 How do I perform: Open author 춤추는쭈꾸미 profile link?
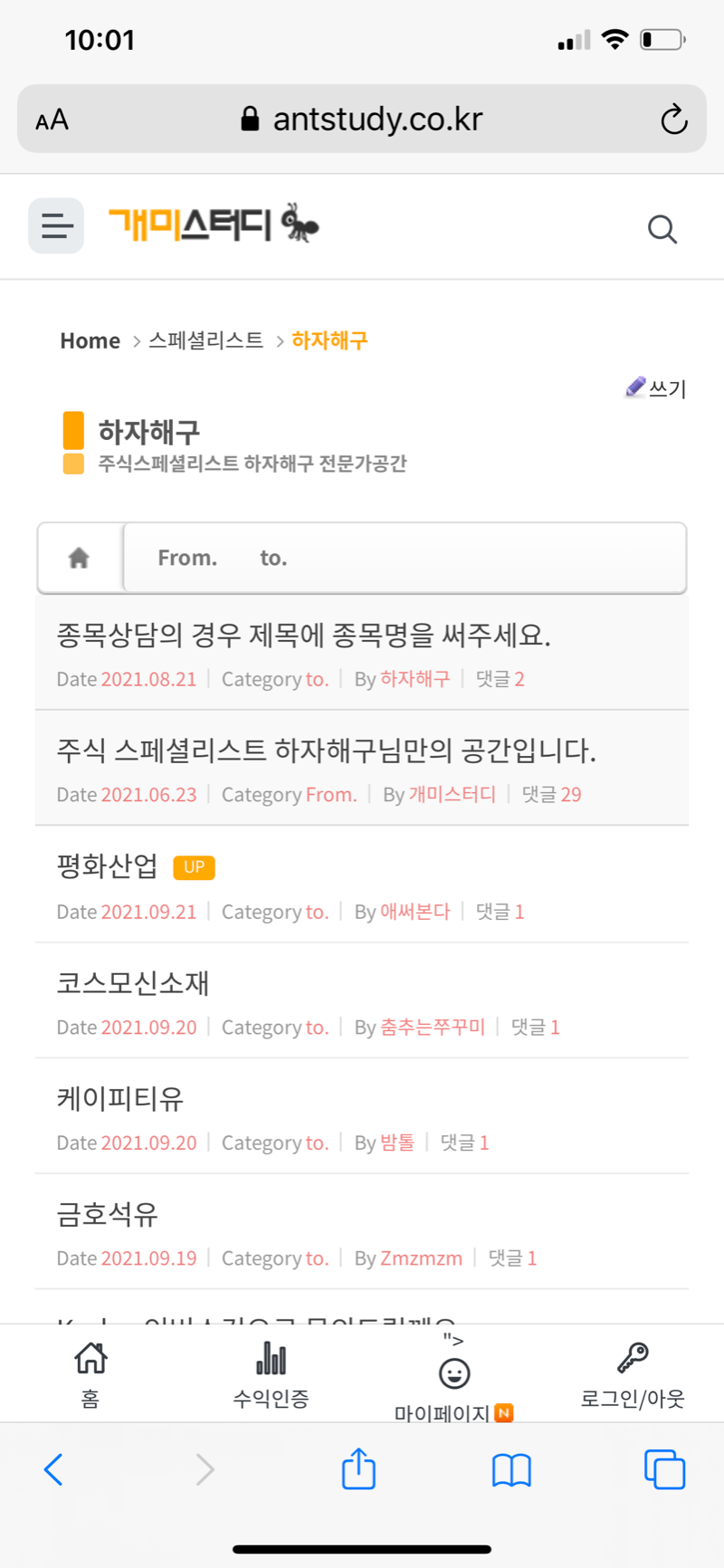433,1028
